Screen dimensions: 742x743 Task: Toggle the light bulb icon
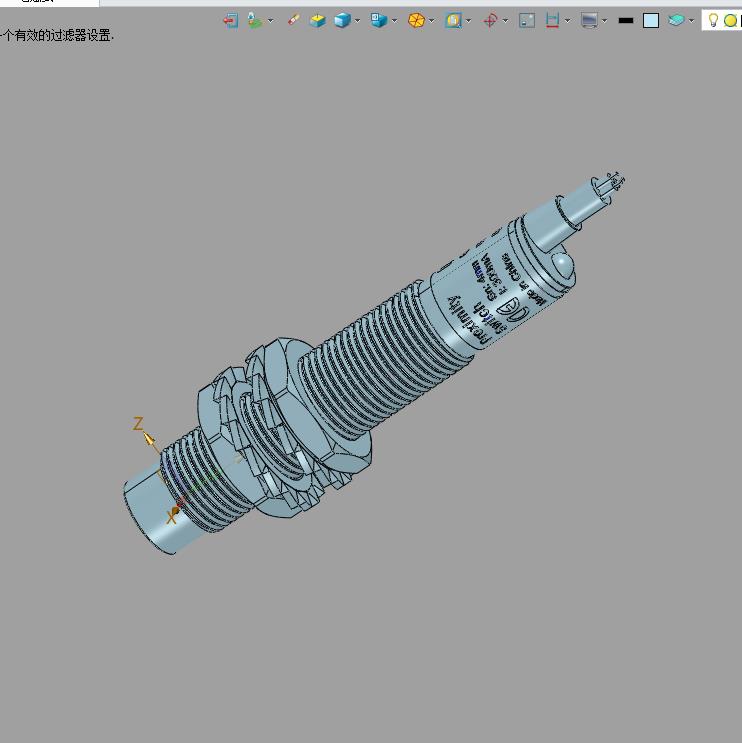tap(713, 20)
